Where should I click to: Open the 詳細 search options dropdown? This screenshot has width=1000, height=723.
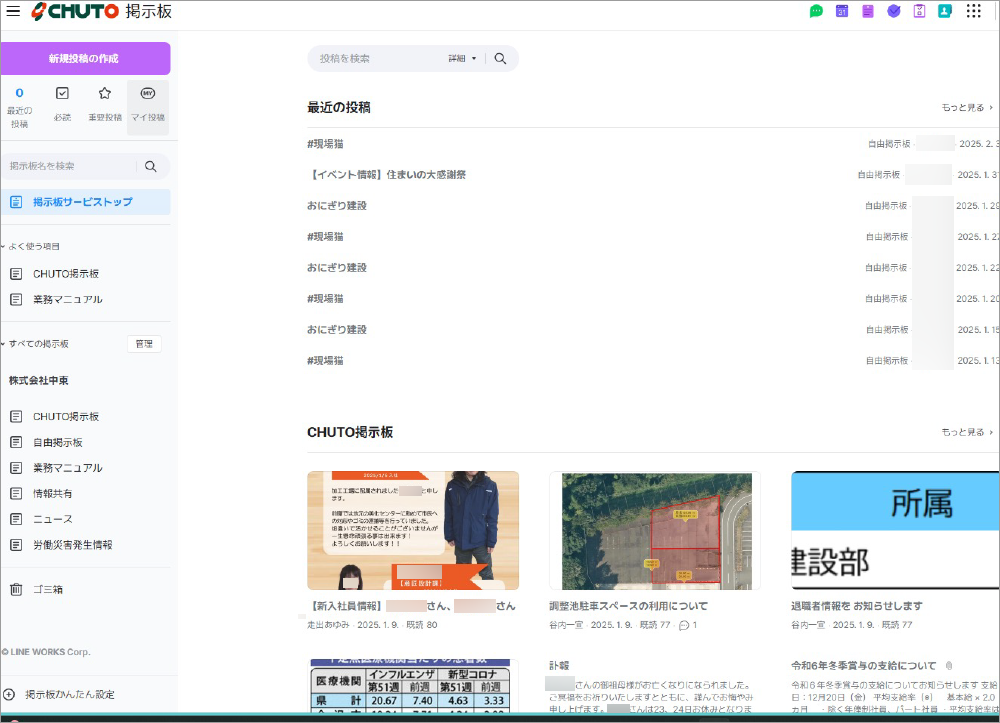pyautogui.click(x=462, y=59)
